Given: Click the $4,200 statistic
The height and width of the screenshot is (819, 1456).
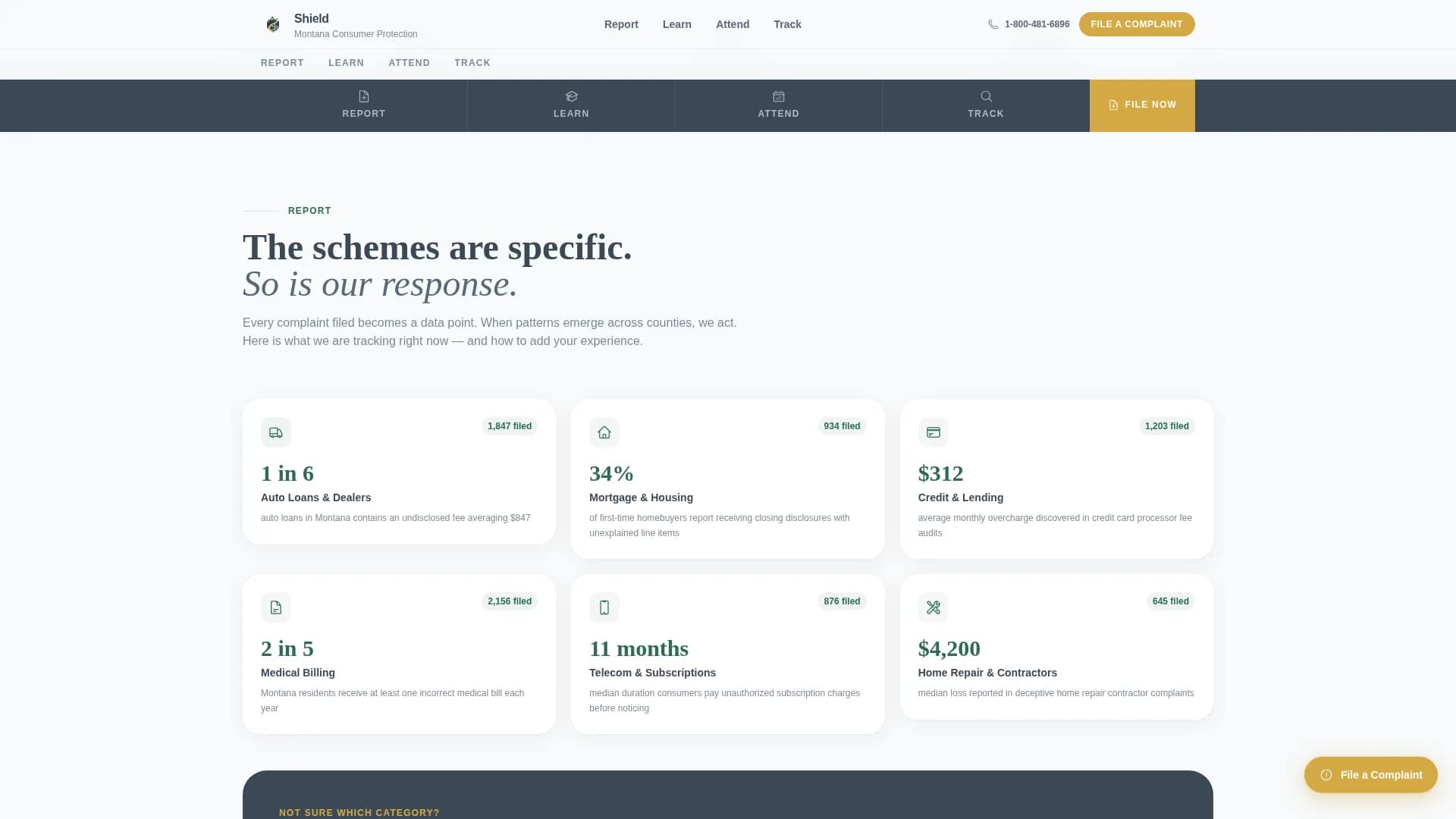Looking at the screenshot, I should point(949,649).
